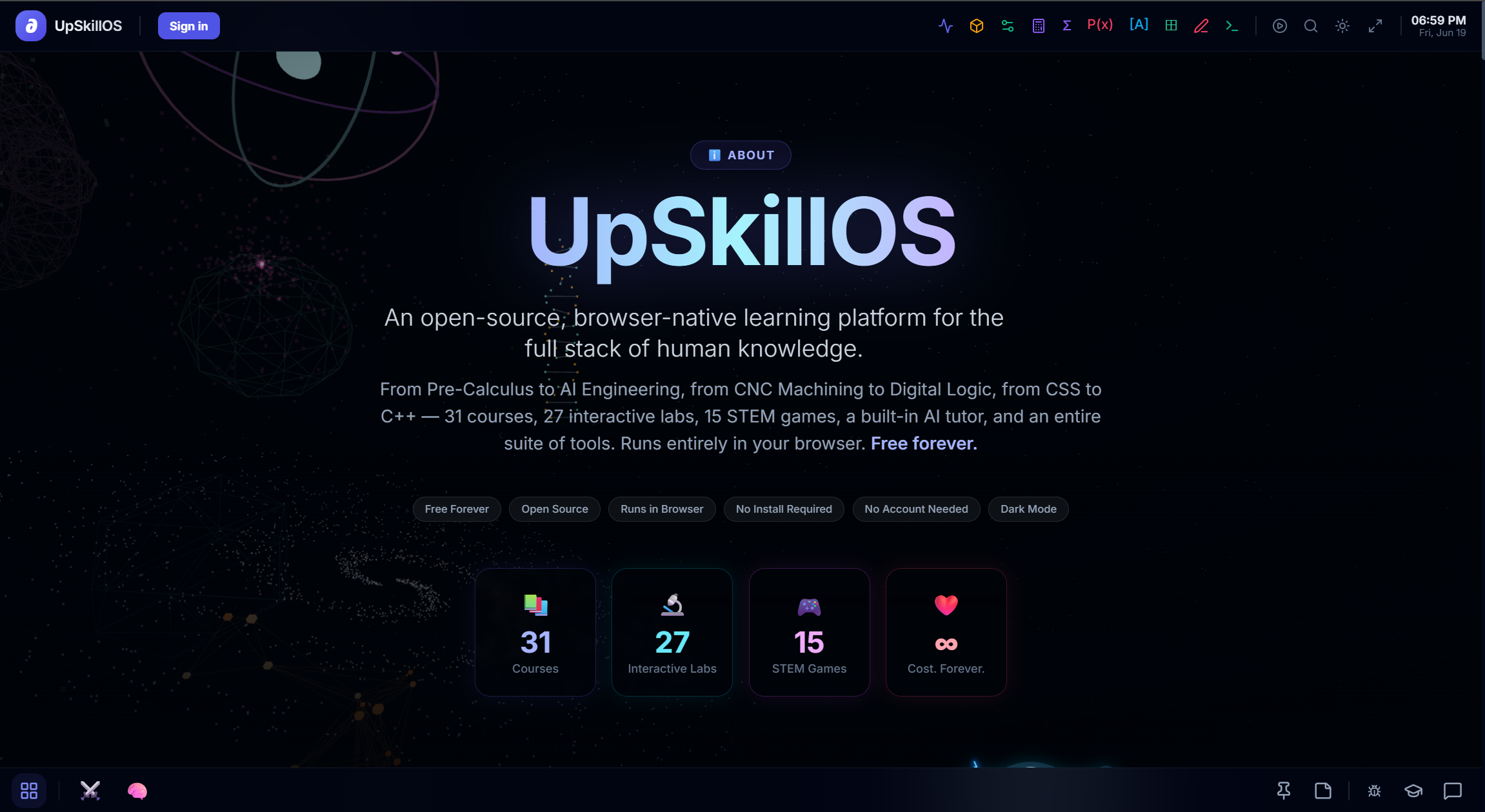Image resolution: width=1485 pixels, height=812 pixels.
Task: Click the books icon on Courses card
Action: (535, 605)
